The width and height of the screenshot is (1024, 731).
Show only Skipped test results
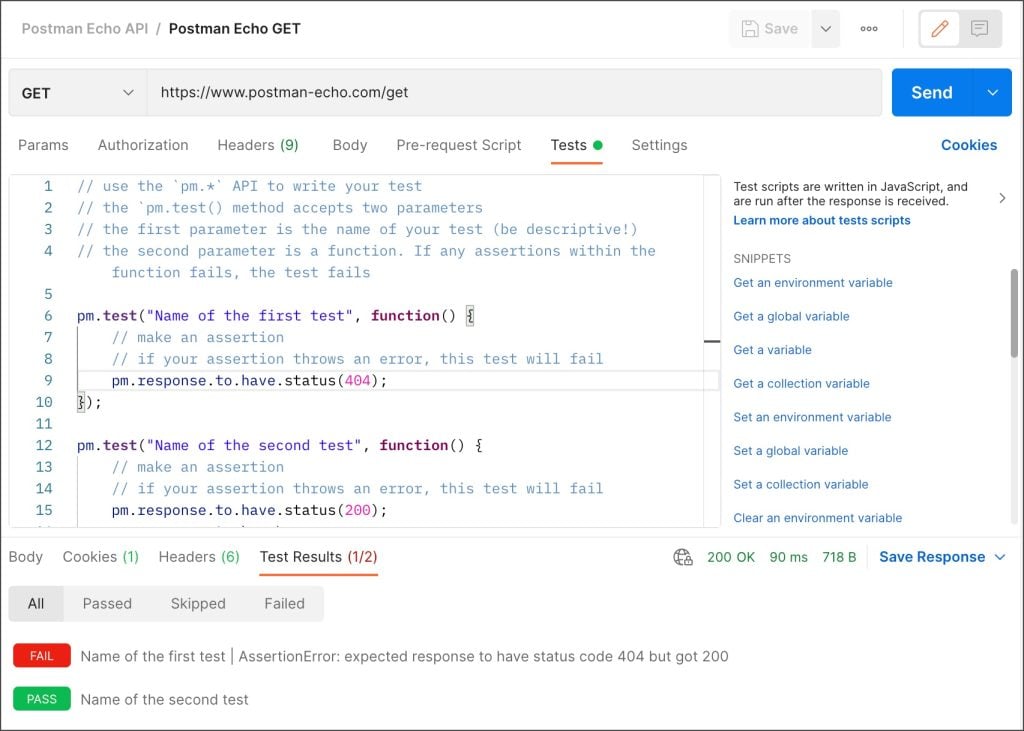[197, 603]
